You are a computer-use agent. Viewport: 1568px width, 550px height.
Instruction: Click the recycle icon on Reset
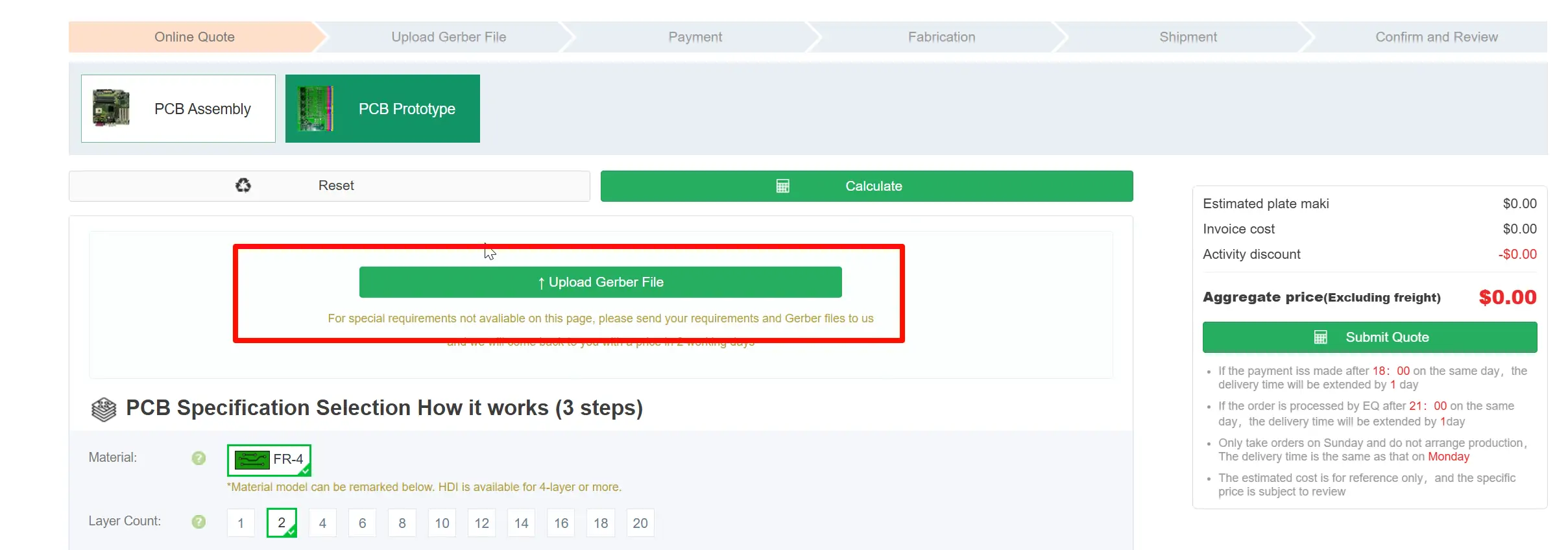[x=243, y=185]
